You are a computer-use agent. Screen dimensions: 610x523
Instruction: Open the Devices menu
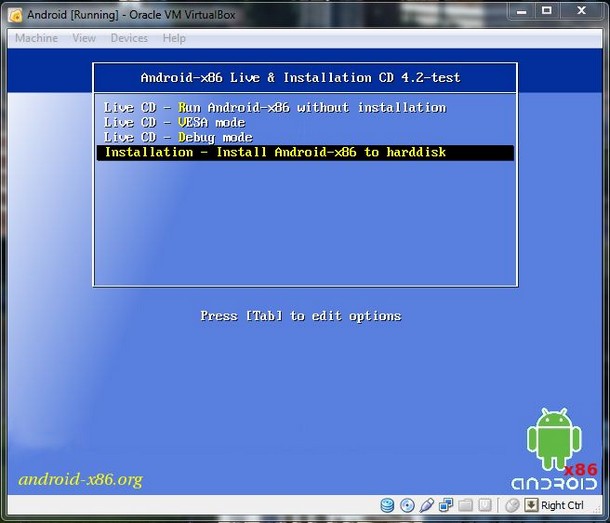(129, 38)
